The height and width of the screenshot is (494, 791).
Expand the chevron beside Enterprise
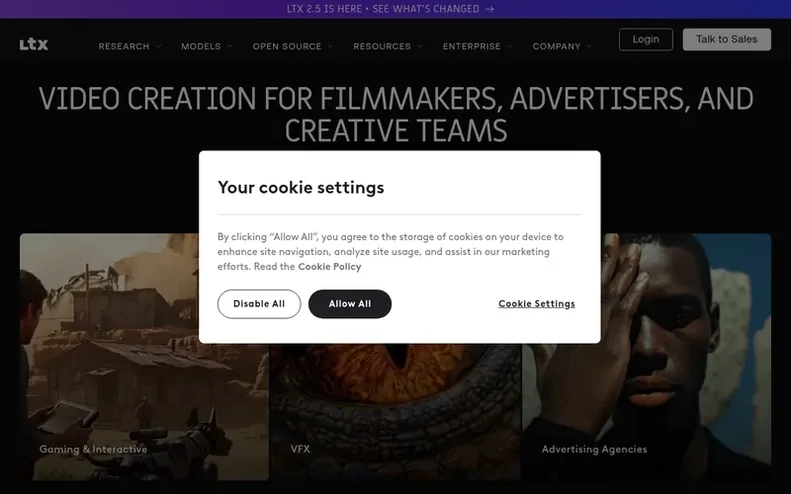tap(510, 46)
